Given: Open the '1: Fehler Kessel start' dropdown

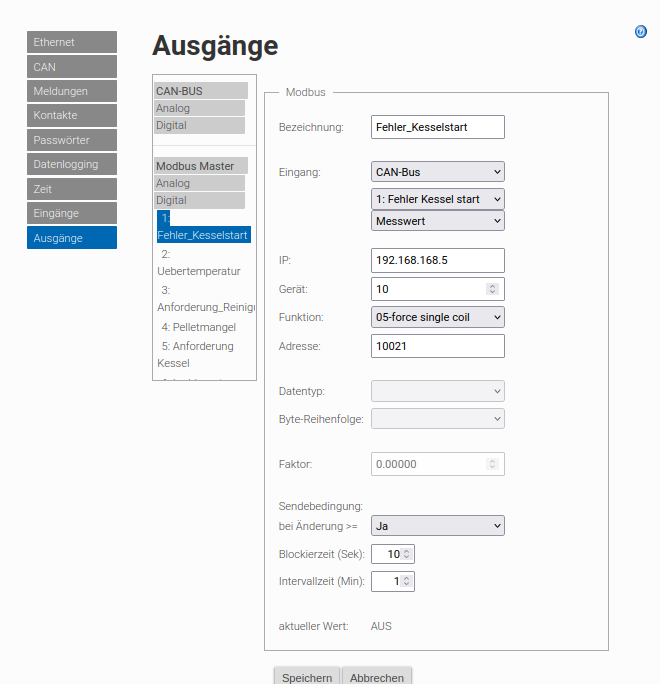Looking at the screenshot, I should (x=438, y=199).
